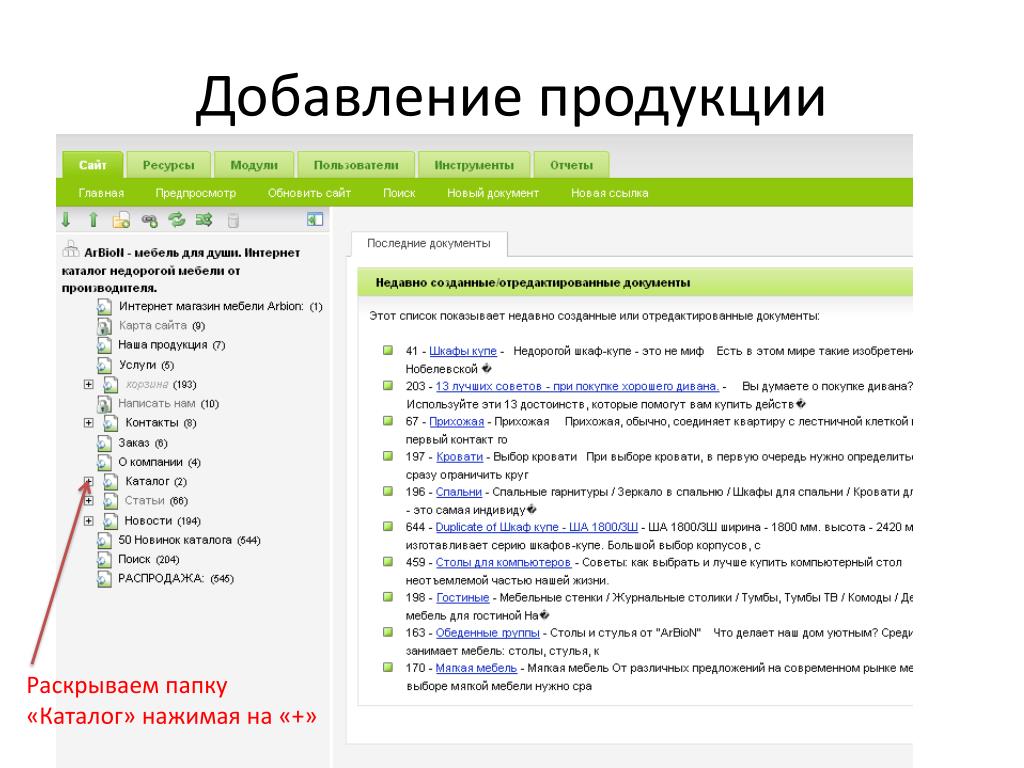Expand the Каталог folder with plus
1024x768 pixels.
pos(88,481)
